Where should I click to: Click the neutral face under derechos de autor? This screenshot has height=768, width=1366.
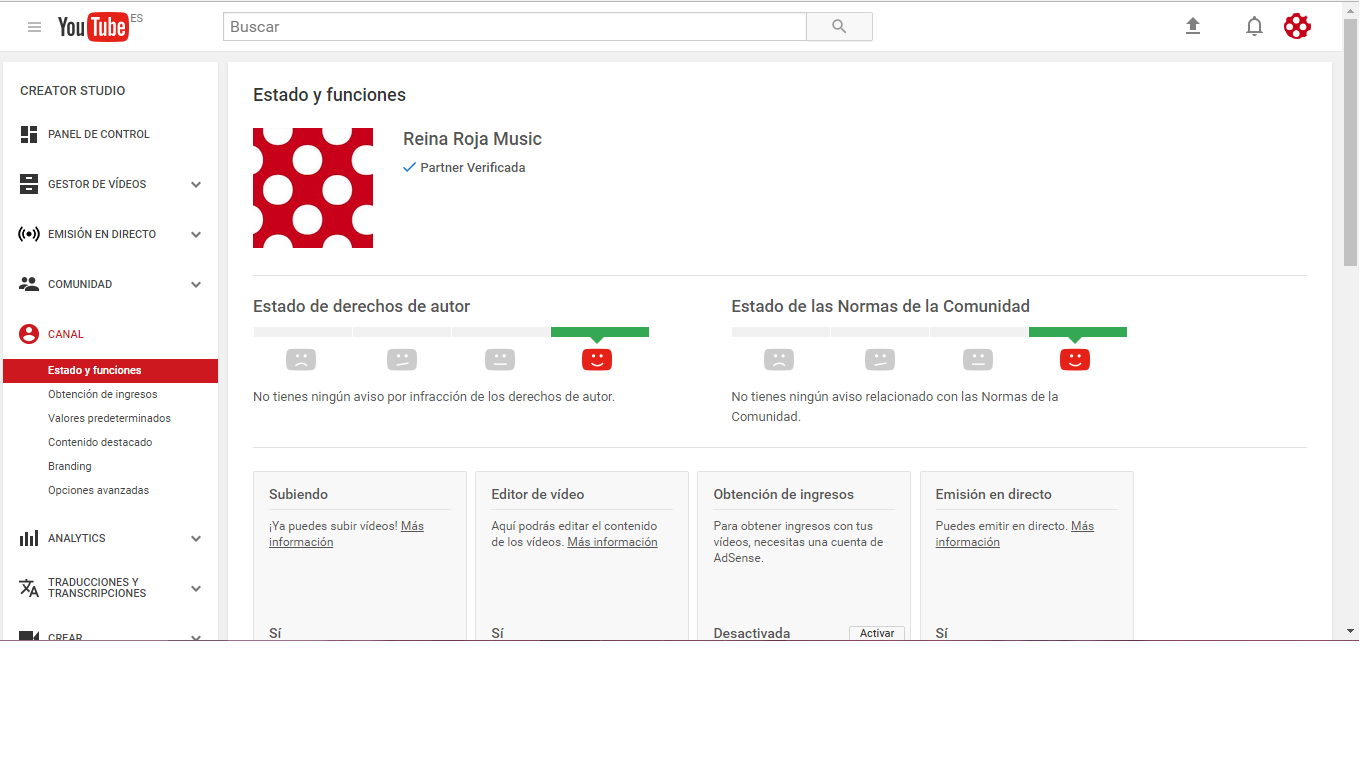coord(500,360)
